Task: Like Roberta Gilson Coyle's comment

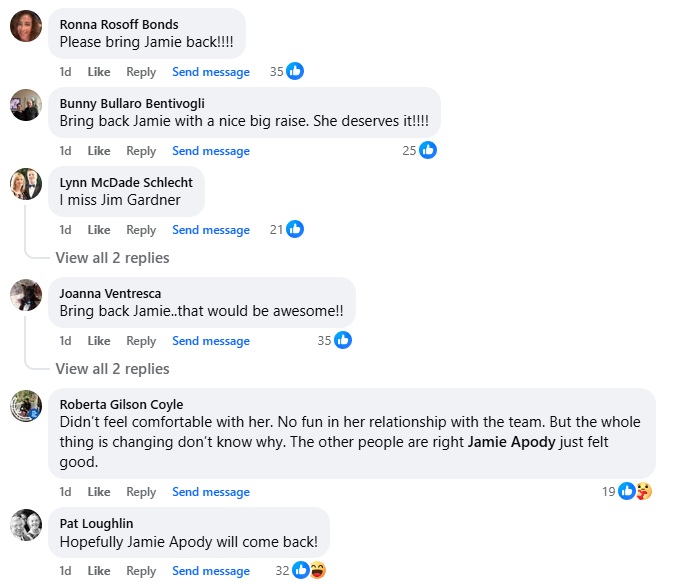Action: [99, 492]
